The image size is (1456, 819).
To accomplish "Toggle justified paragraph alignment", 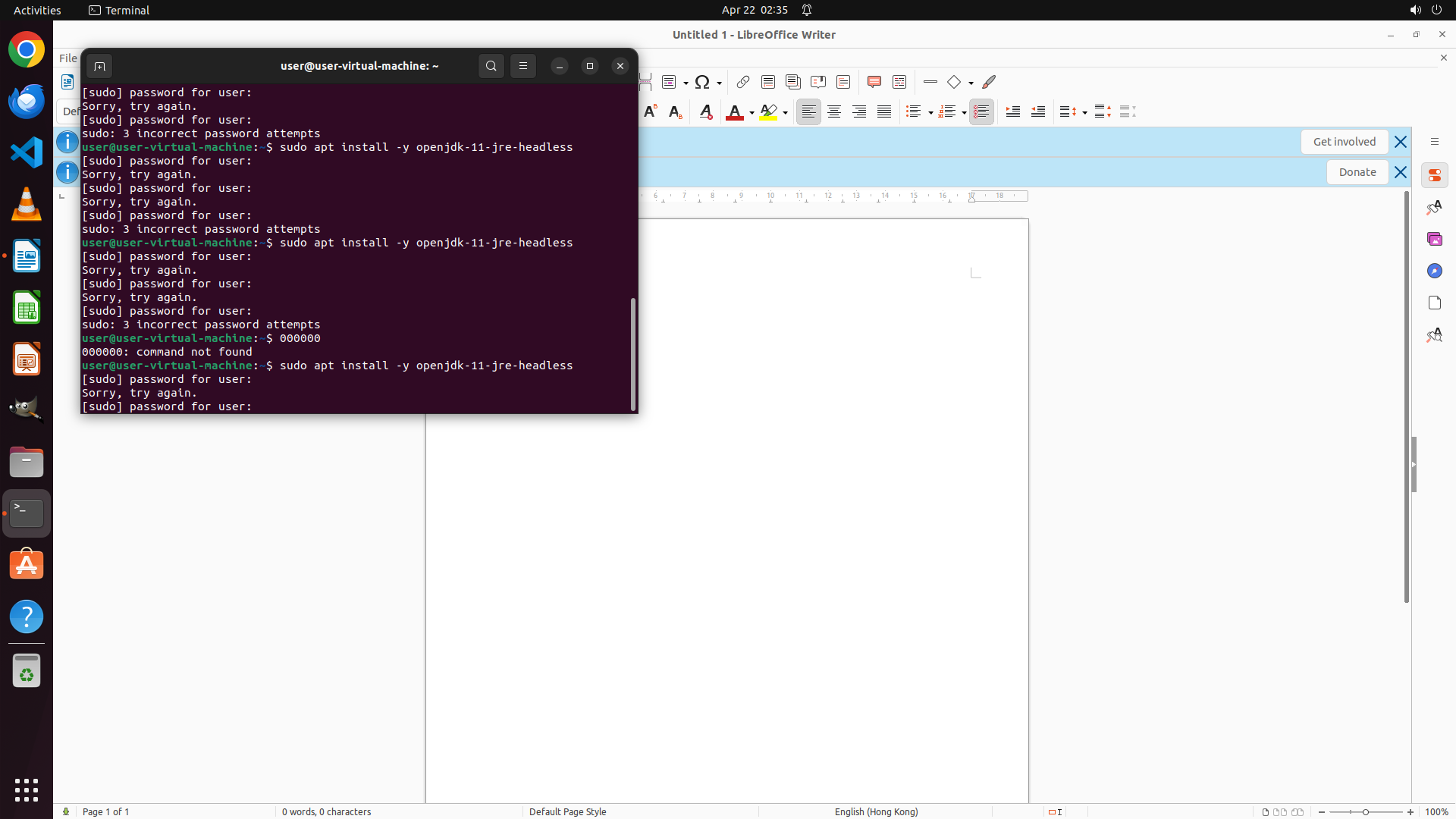I will [883, 111].
